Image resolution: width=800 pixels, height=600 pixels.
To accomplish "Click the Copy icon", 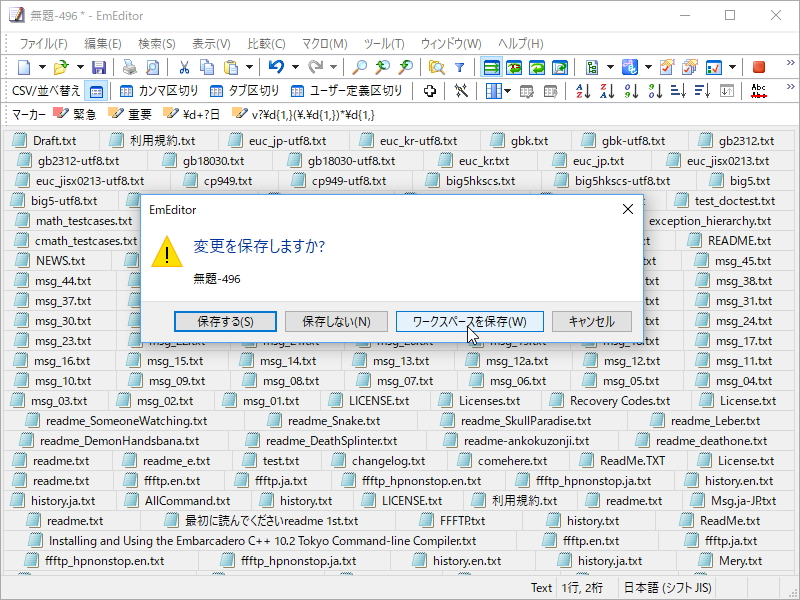I will 207,67.
